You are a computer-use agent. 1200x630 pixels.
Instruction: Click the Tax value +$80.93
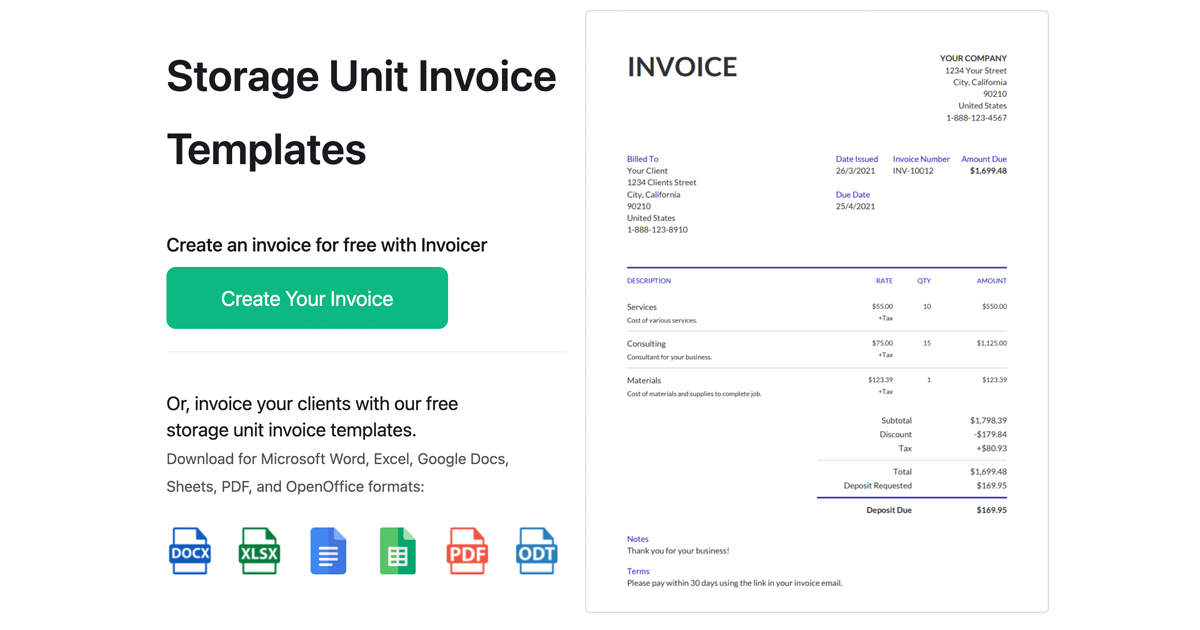[x=991, y=449]
